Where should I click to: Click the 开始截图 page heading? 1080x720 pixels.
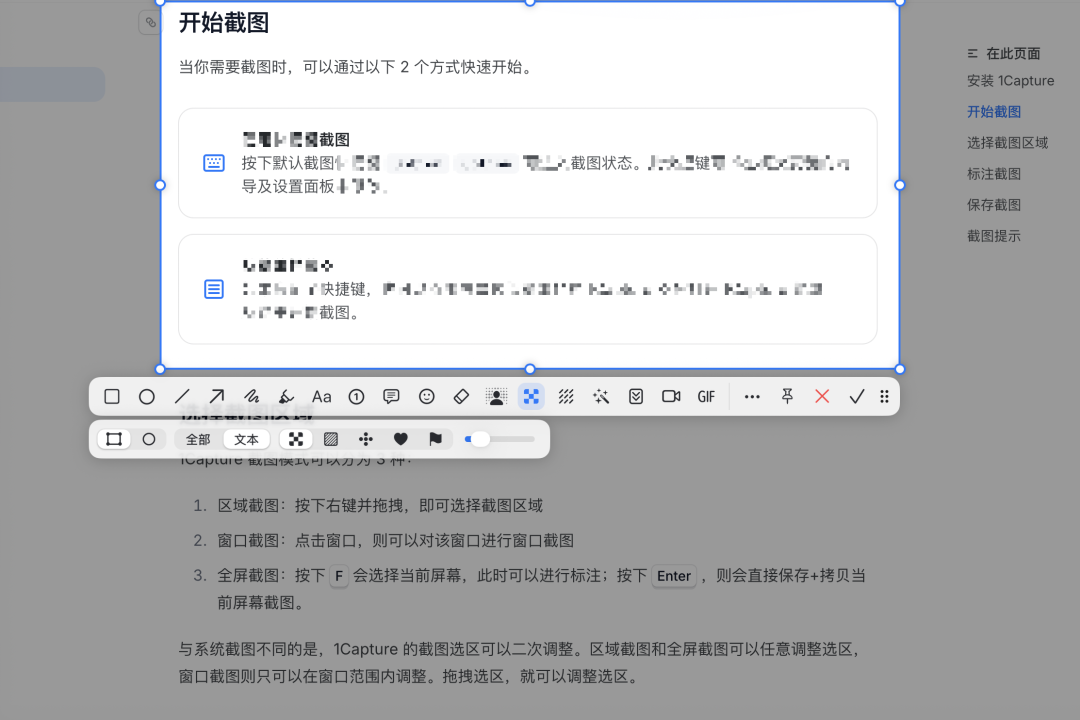224,23
